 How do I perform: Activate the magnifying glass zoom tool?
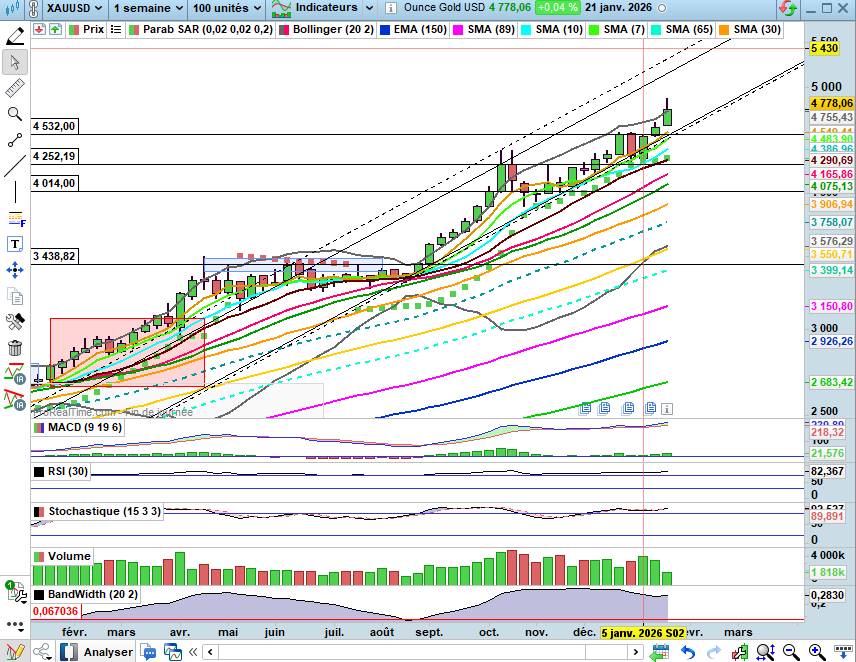pos(15,114)
